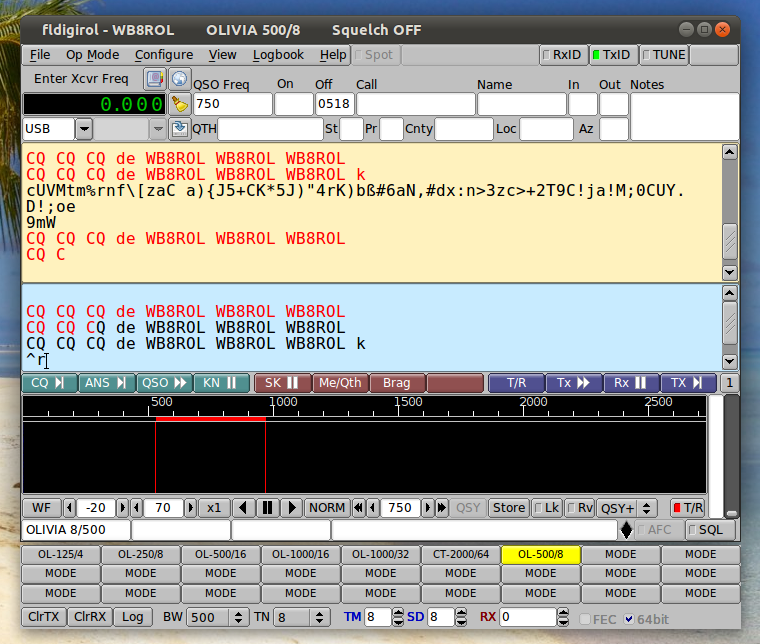
Task: Click the blue T/R macro button
Action: 517,383
